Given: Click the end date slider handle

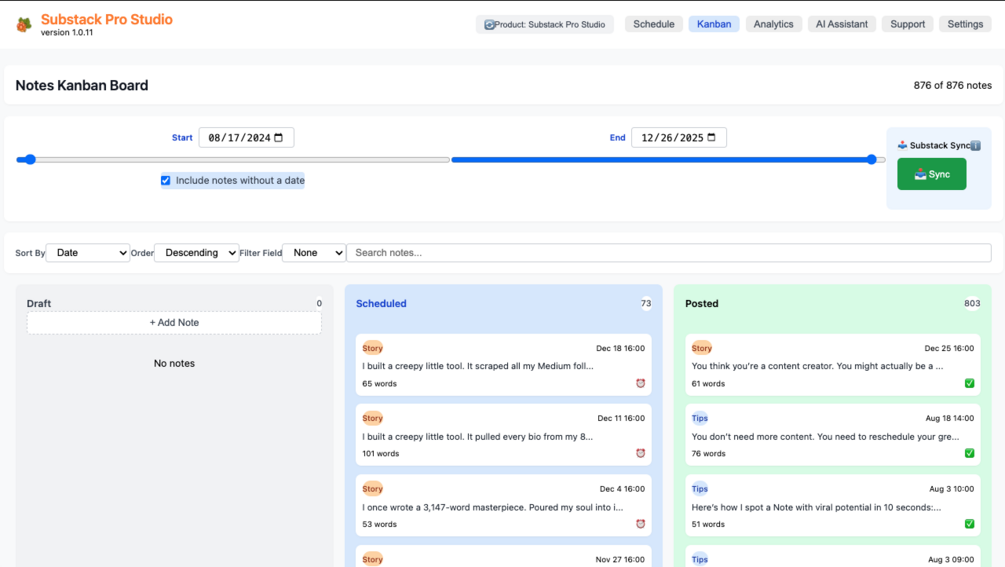Looking at the screenshot, I should pos(872,160).
